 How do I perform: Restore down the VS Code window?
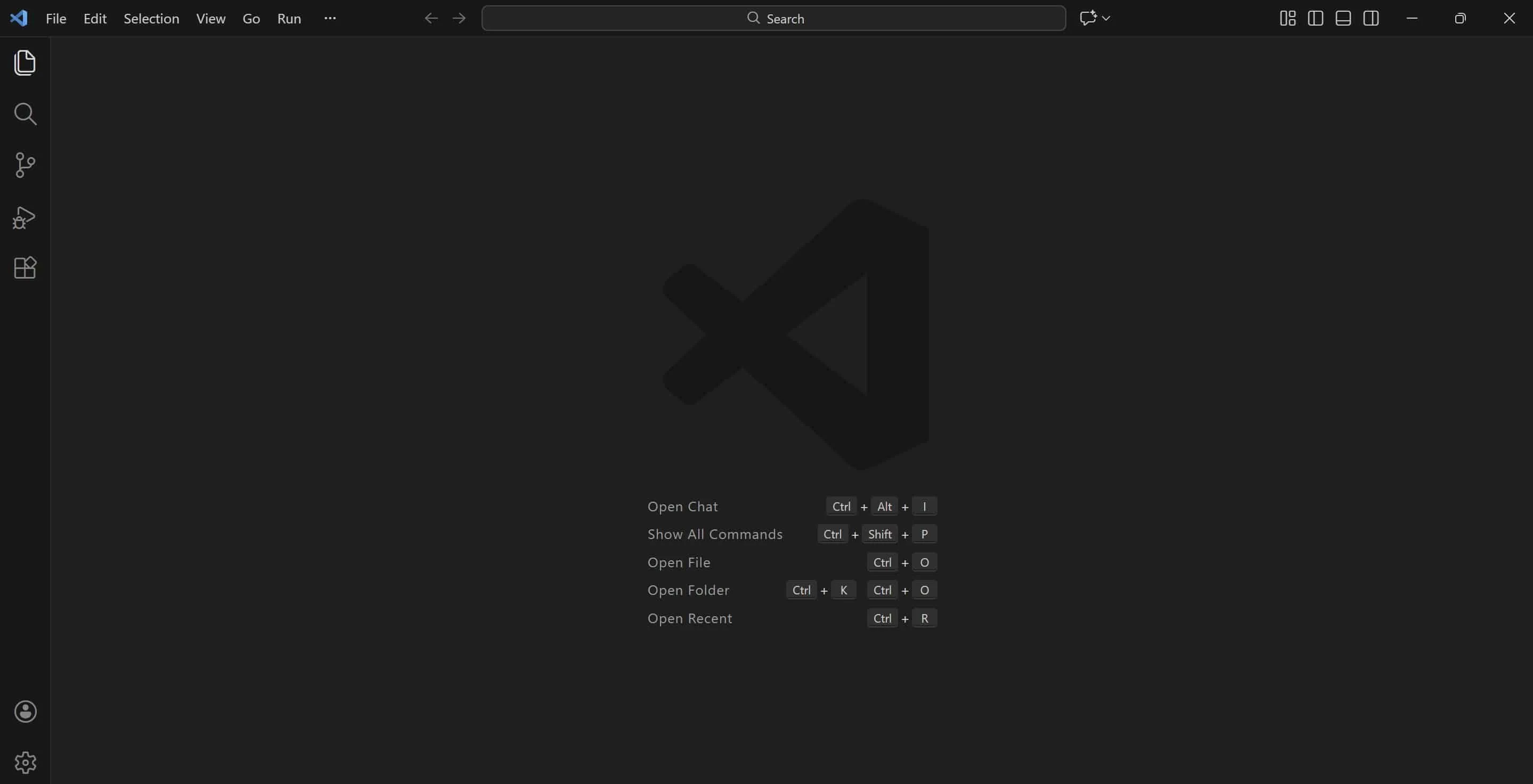click(x=1460, y=19)
